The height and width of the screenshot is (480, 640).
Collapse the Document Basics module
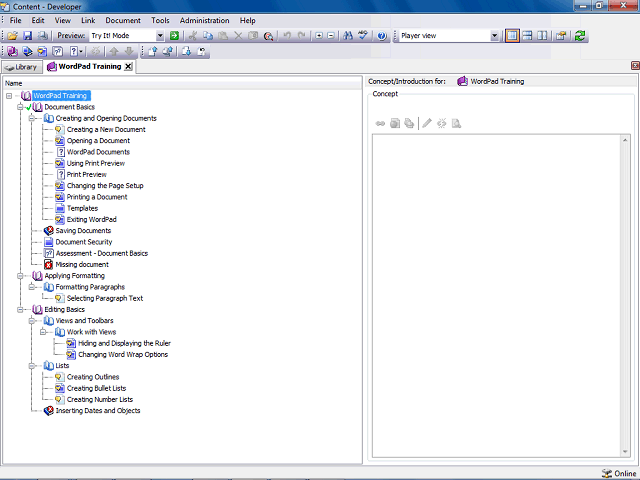tap(20, 107)
